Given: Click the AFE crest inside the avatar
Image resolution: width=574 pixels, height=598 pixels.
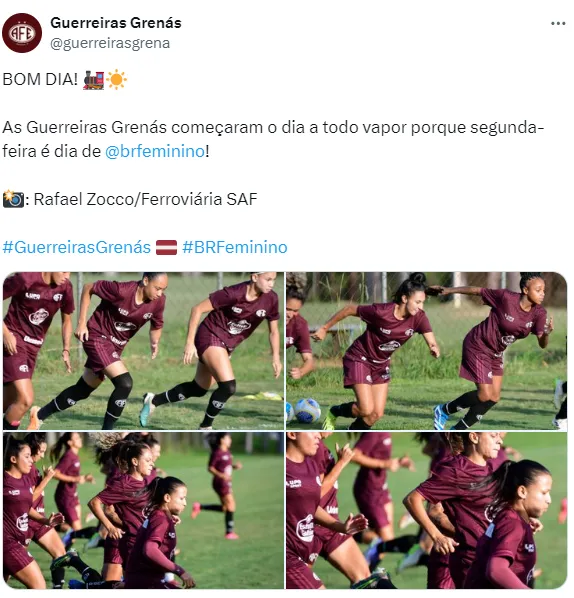Looking at the screenshot, I should (x=22, y=33).
